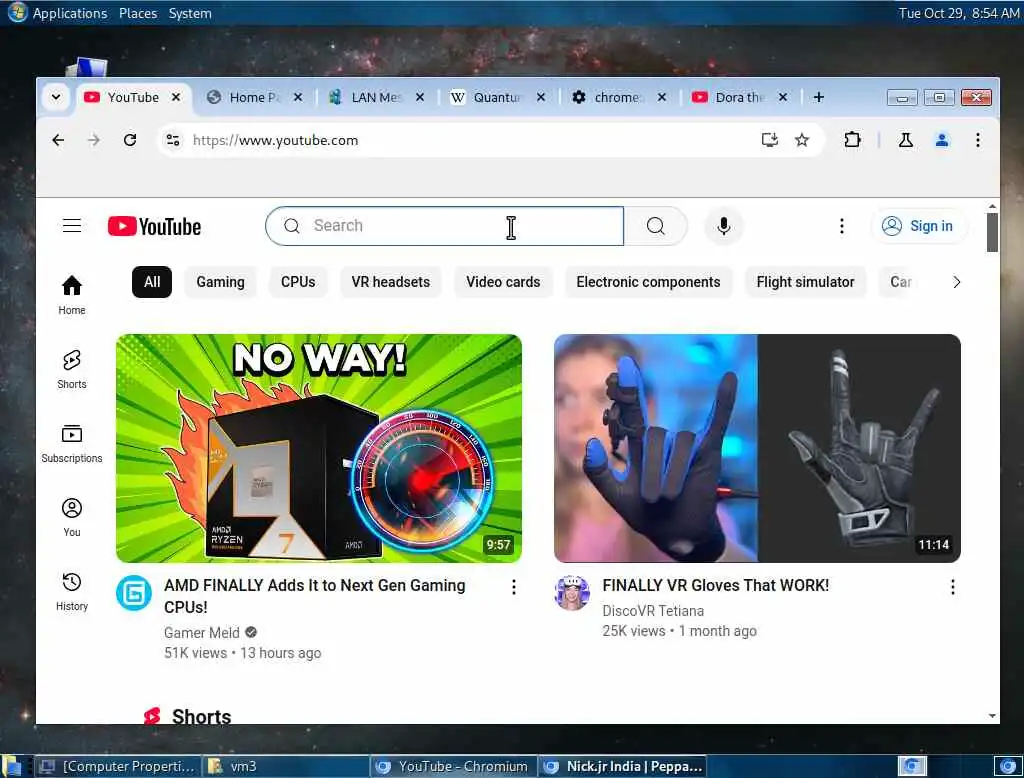Click scrollbar down arrow
Image resolution: width=1024 pixels, height=778 pixels.
coord(992,717)
